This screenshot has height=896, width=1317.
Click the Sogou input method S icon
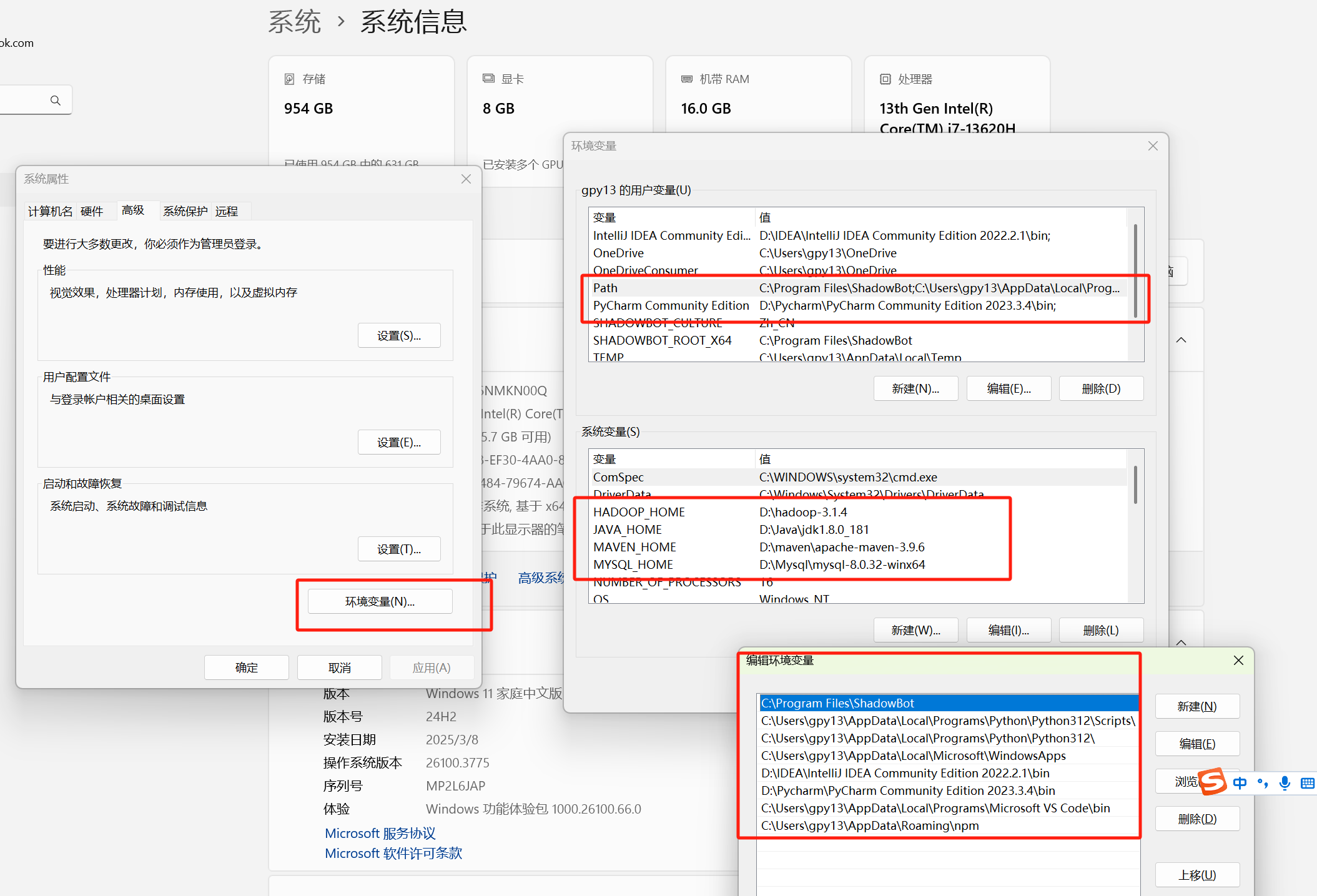tap(1213, 782)
